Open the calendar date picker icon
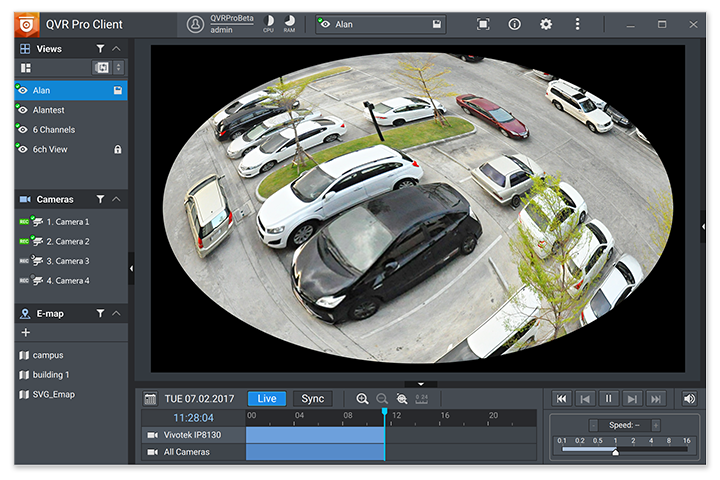The image size is (720, 480). click(x=151, y=399)
